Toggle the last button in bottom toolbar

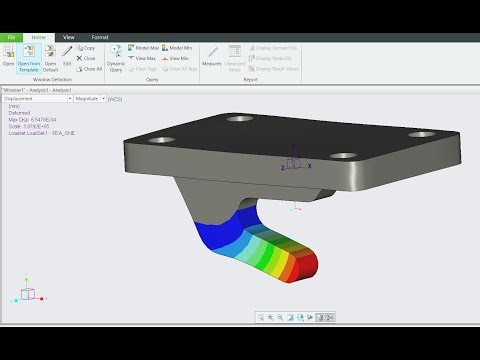[x=330, y=317]
